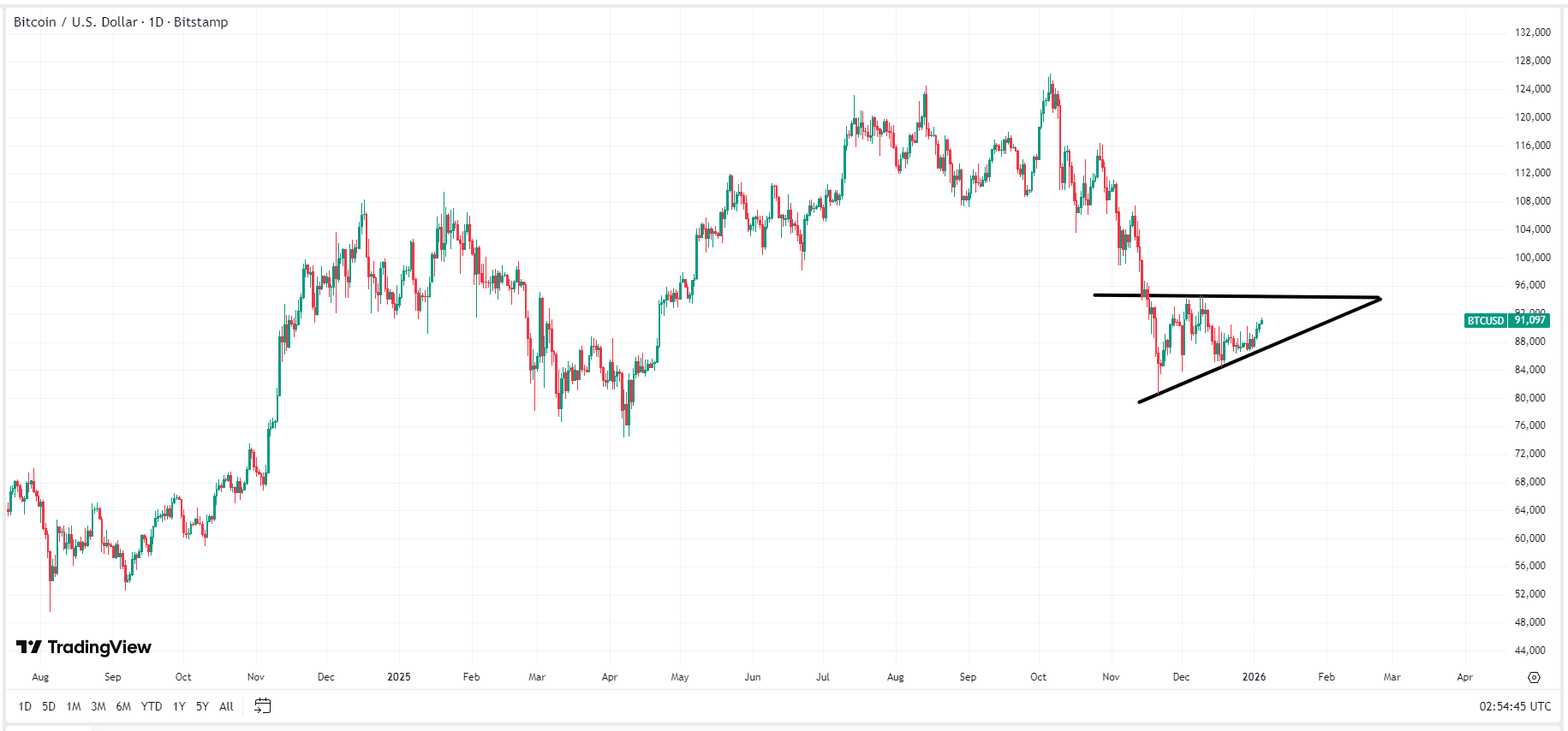This screenshot has height=731, width=1568.
Task: Select the YTD range
Action: pos(151,706)
